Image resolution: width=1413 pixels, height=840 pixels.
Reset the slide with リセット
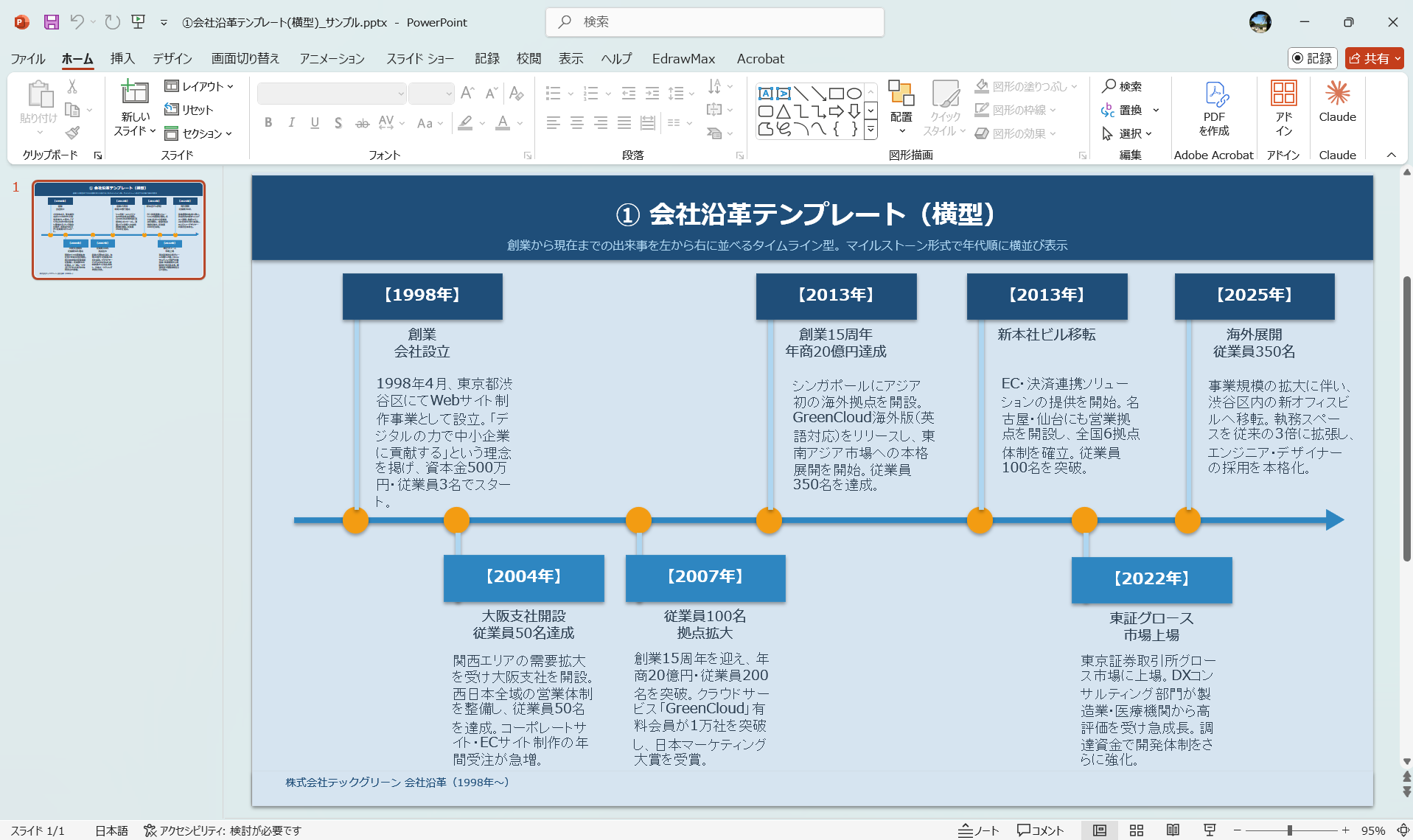click(189, 110)
